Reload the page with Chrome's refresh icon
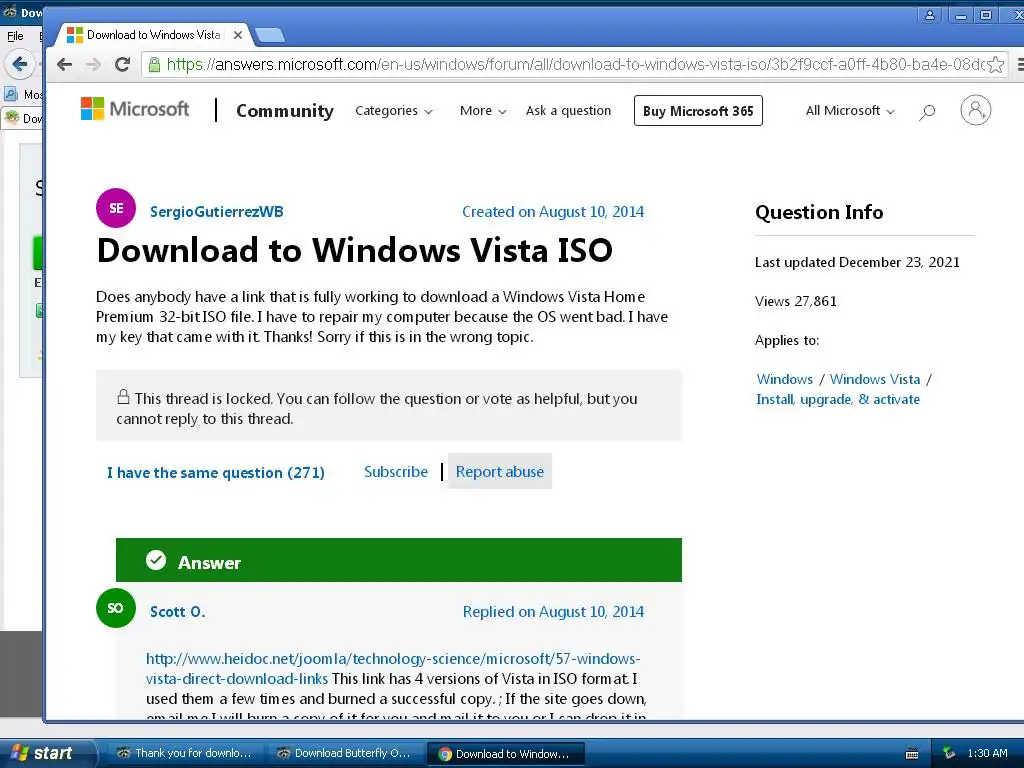The width and height of the screenshot is (1024, 768). click(122, 64)
